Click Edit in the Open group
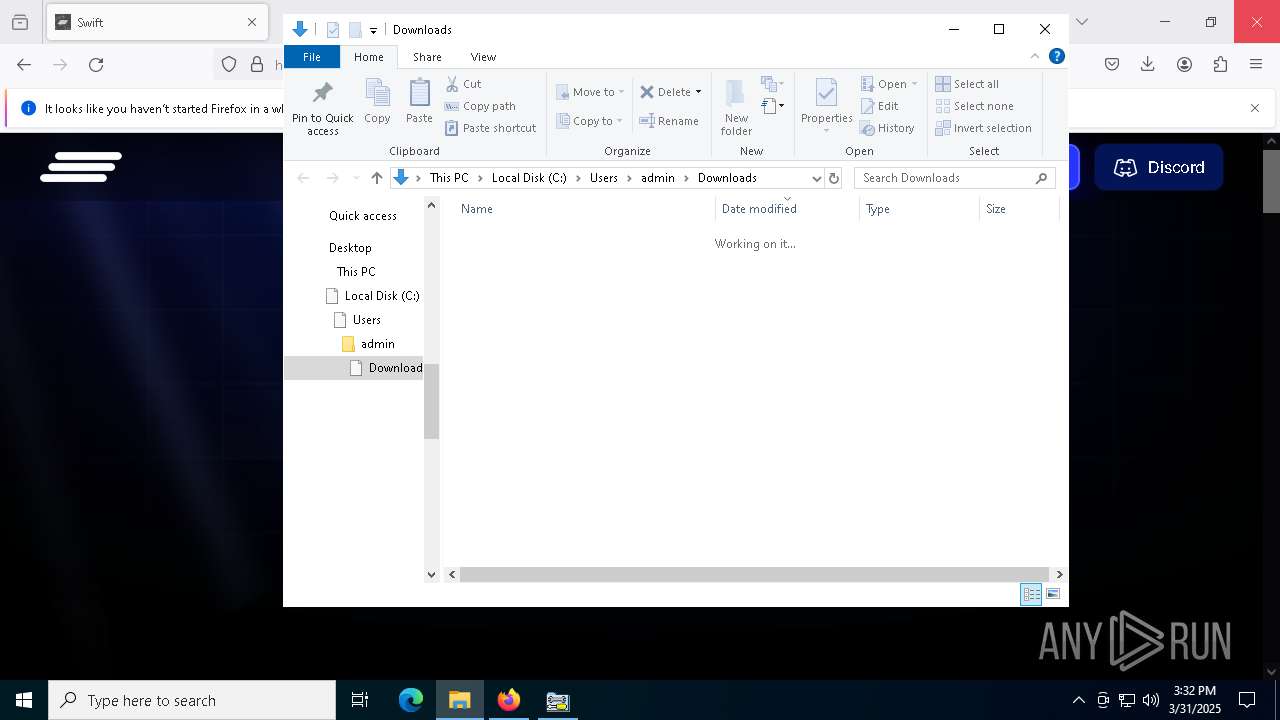 (x=880, y=106)
